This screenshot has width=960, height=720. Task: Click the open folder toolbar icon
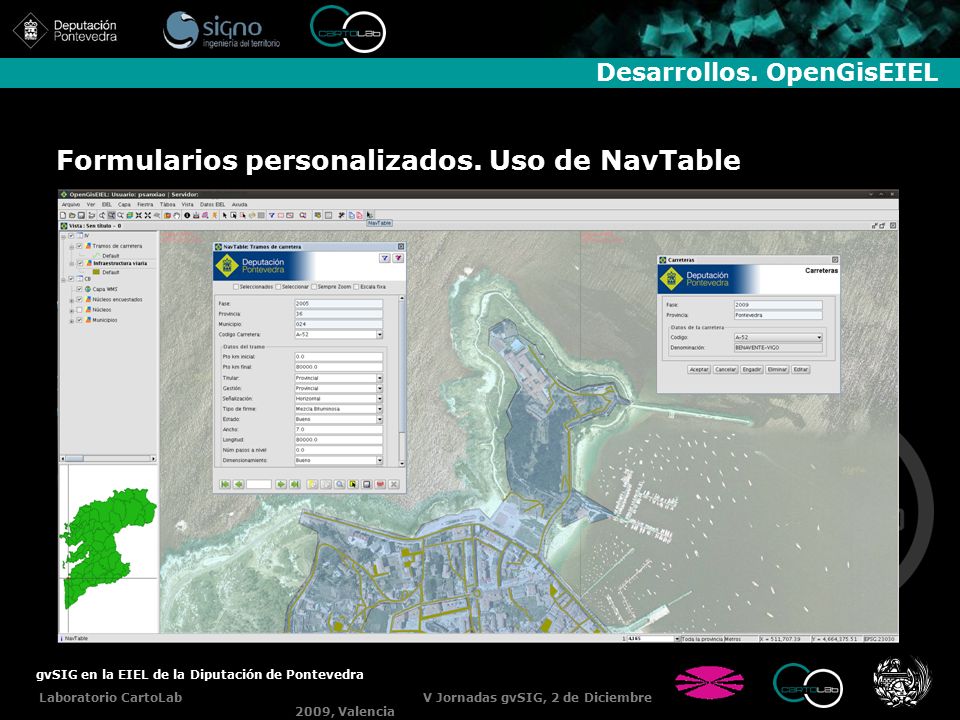click(72, 216)
